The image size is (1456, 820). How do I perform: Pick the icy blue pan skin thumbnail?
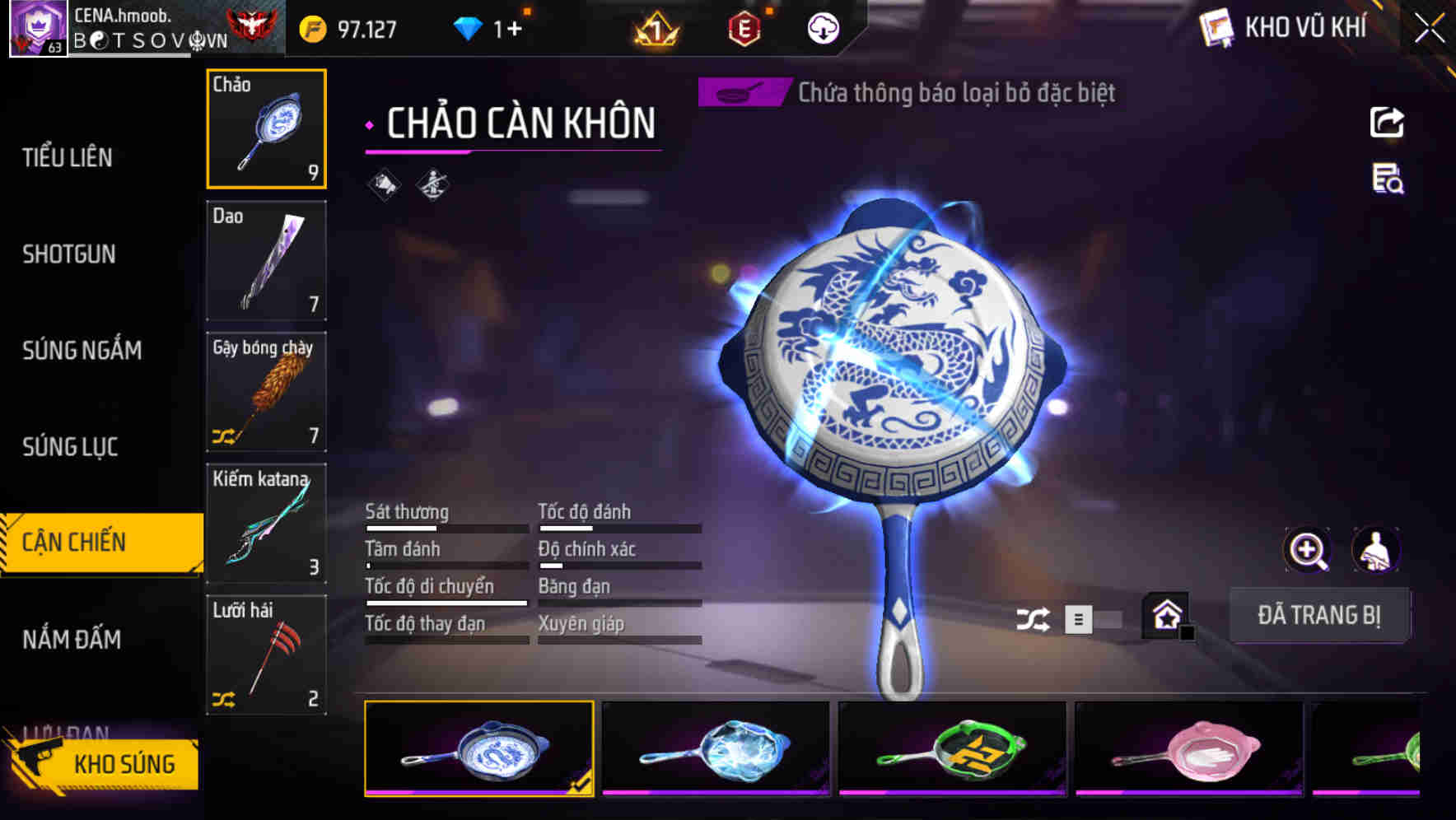click(716, 749)
